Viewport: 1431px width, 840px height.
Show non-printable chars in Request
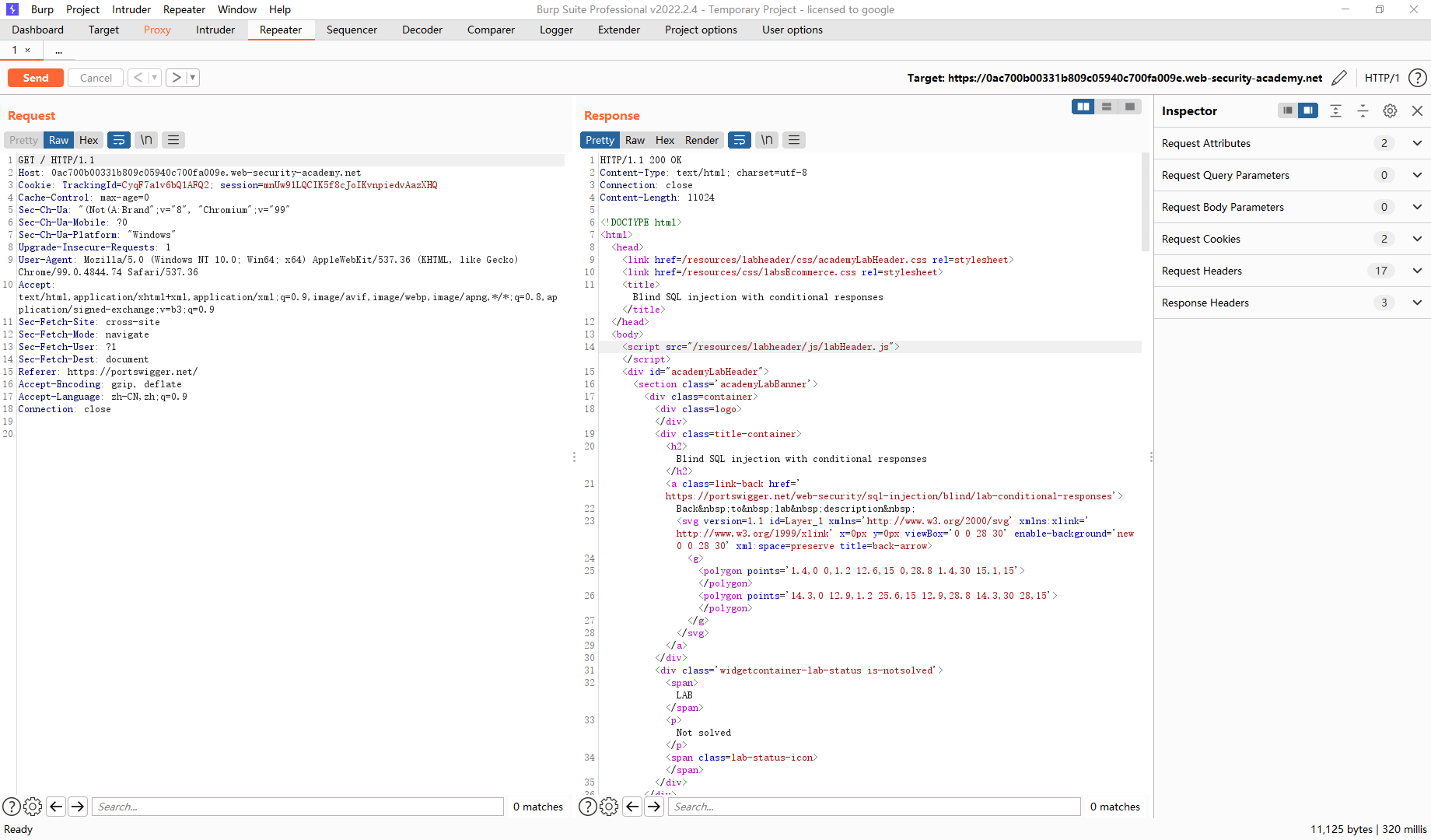point(146,140)
